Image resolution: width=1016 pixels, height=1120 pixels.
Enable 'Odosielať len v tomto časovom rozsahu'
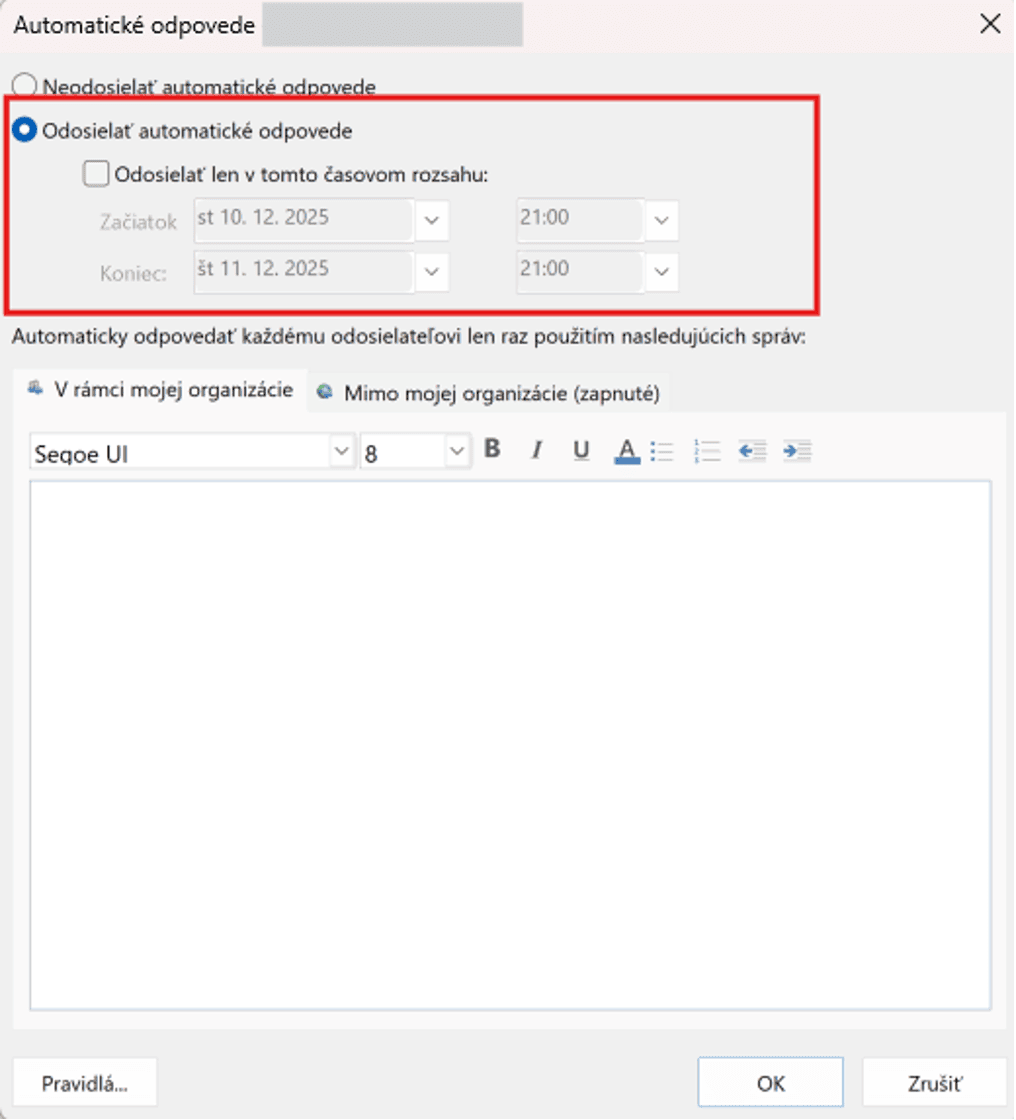click(x=96, y=173)
